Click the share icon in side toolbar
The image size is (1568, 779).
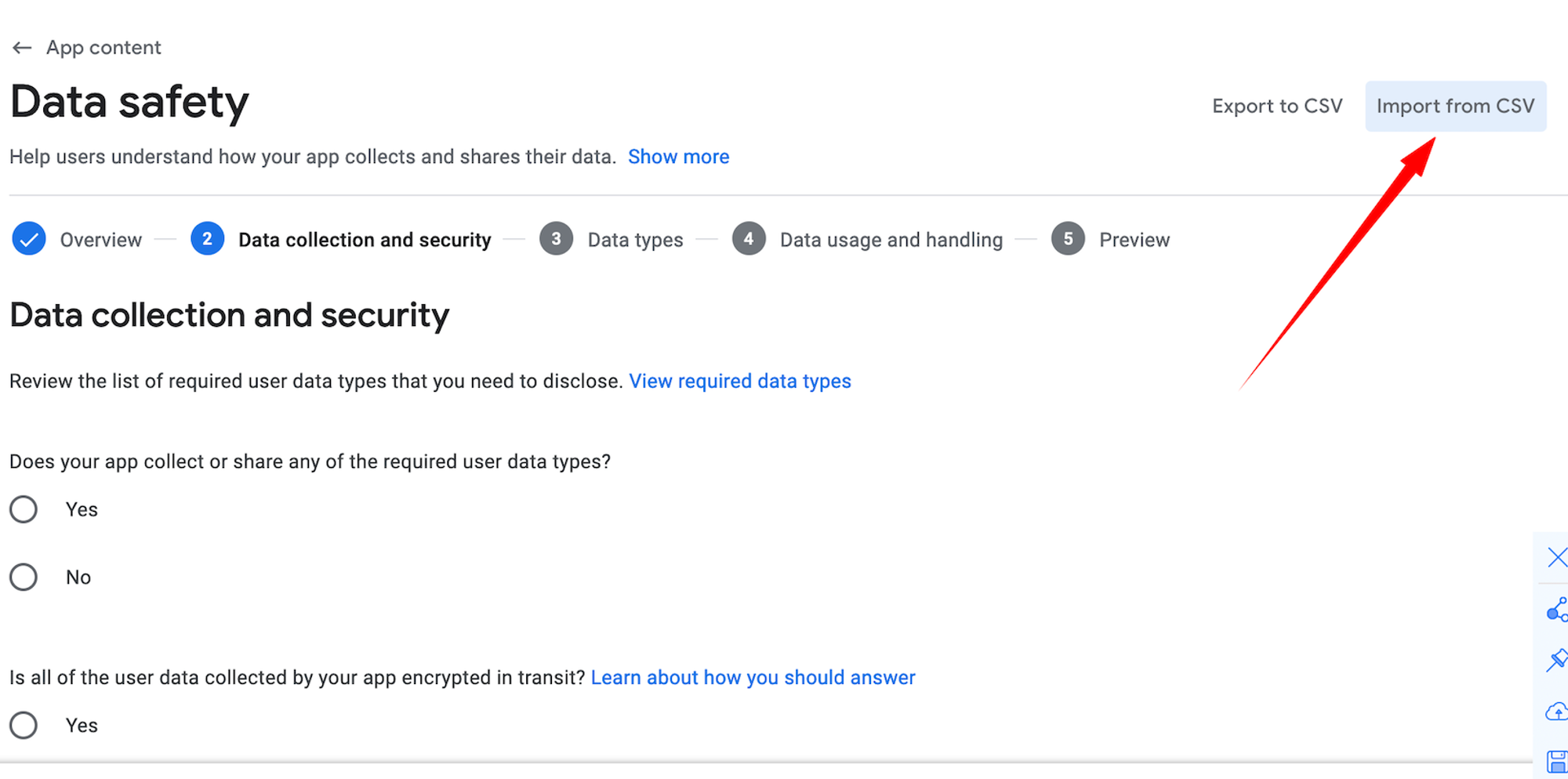(x=1556, y=610)
